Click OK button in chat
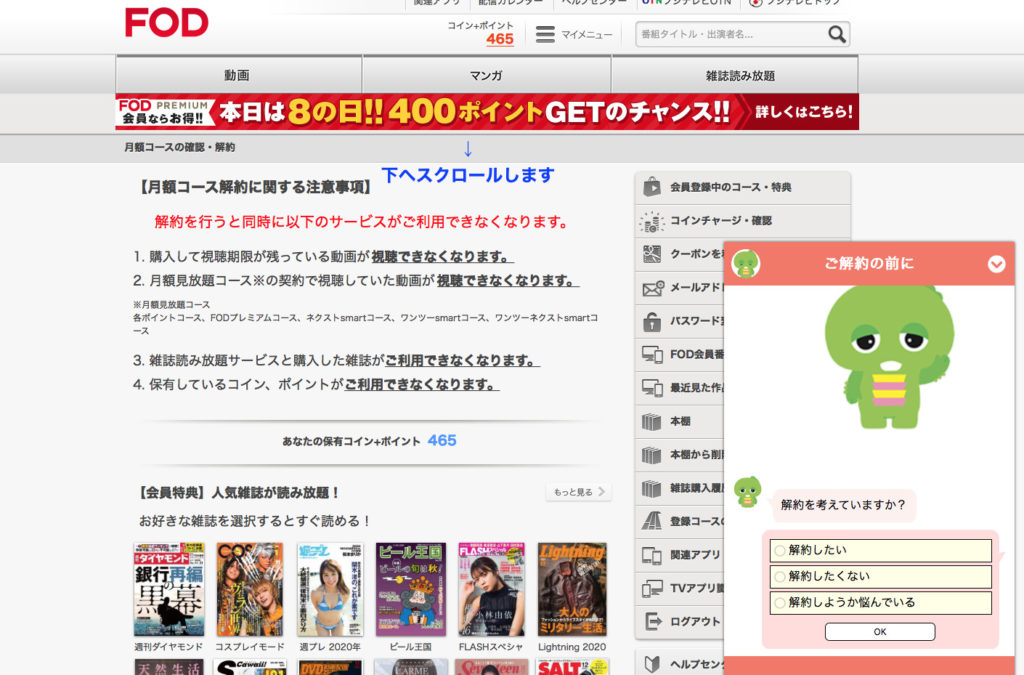The image size is (1024, 675). [x=880, y=631]
